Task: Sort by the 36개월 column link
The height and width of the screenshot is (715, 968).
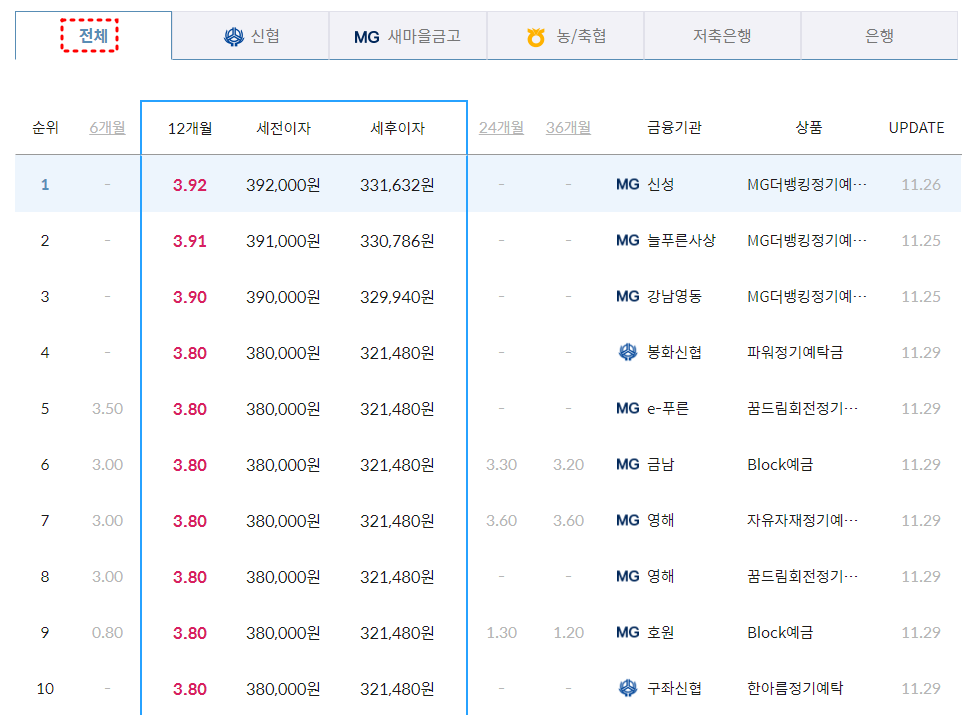Action: pyautogui.click(x=568, y=128)
